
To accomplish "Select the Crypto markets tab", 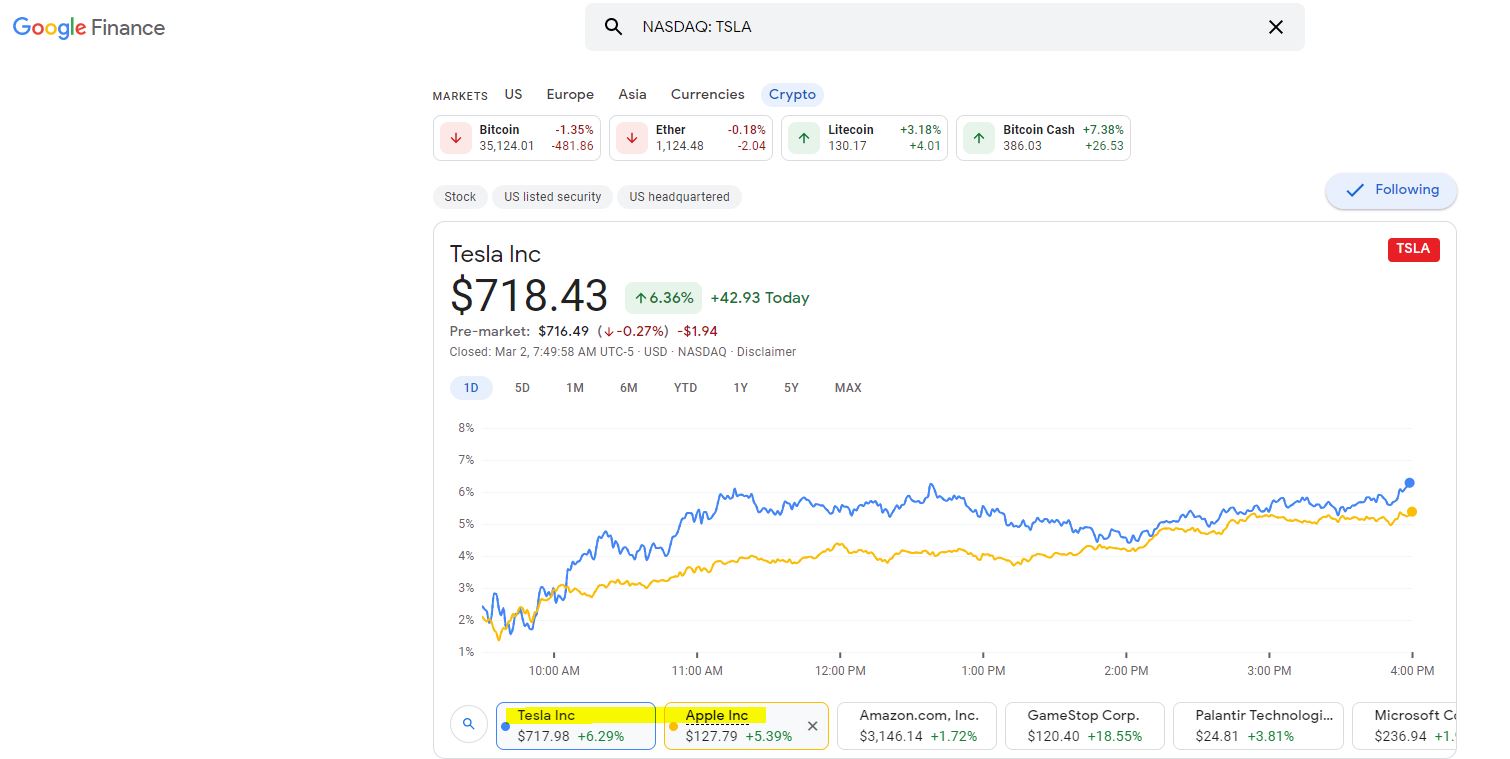I will click(792, 94).
